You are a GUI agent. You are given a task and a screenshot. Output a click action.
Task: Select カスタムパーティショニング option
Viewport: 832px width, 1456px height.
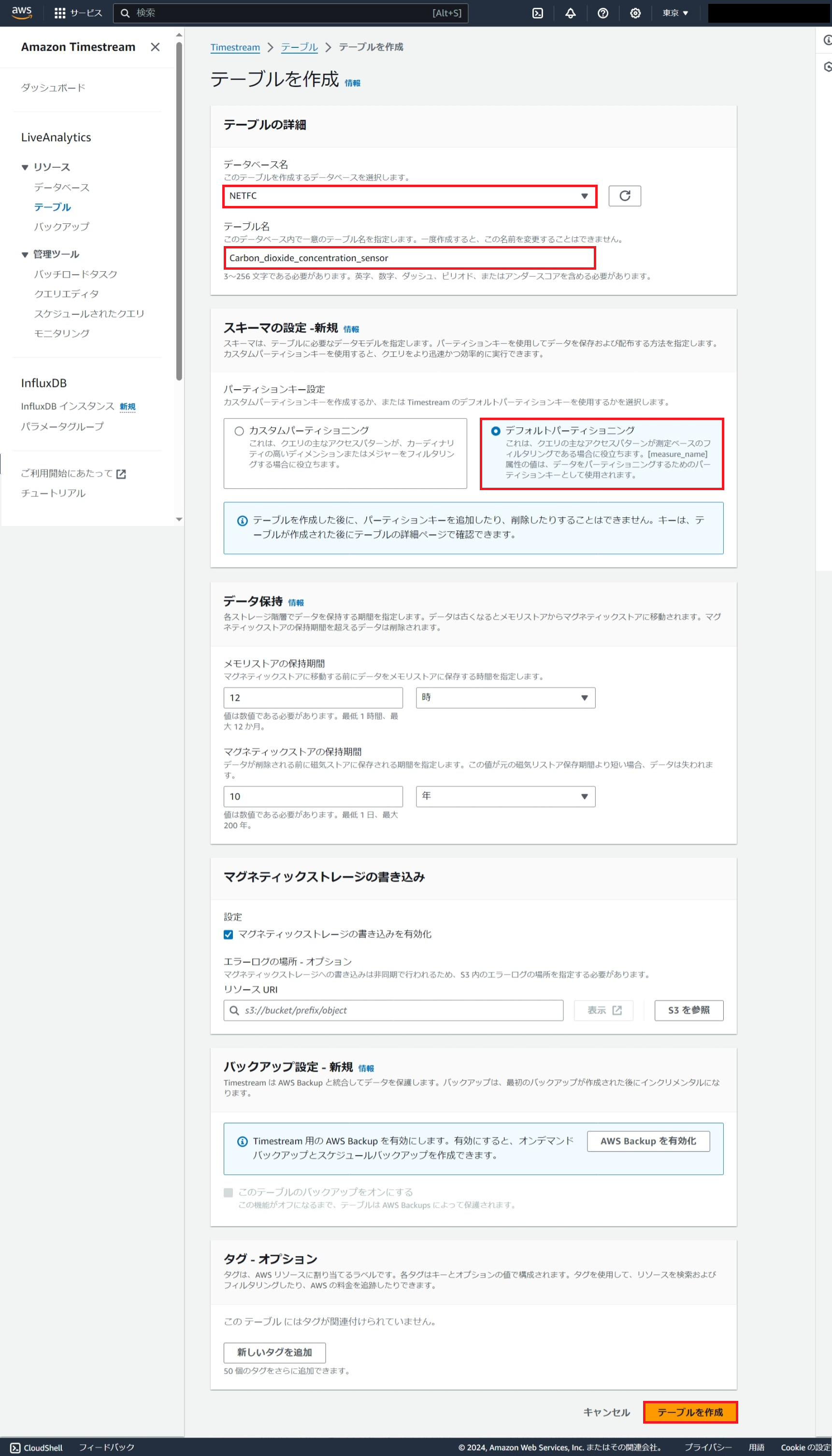coord(238,431)
